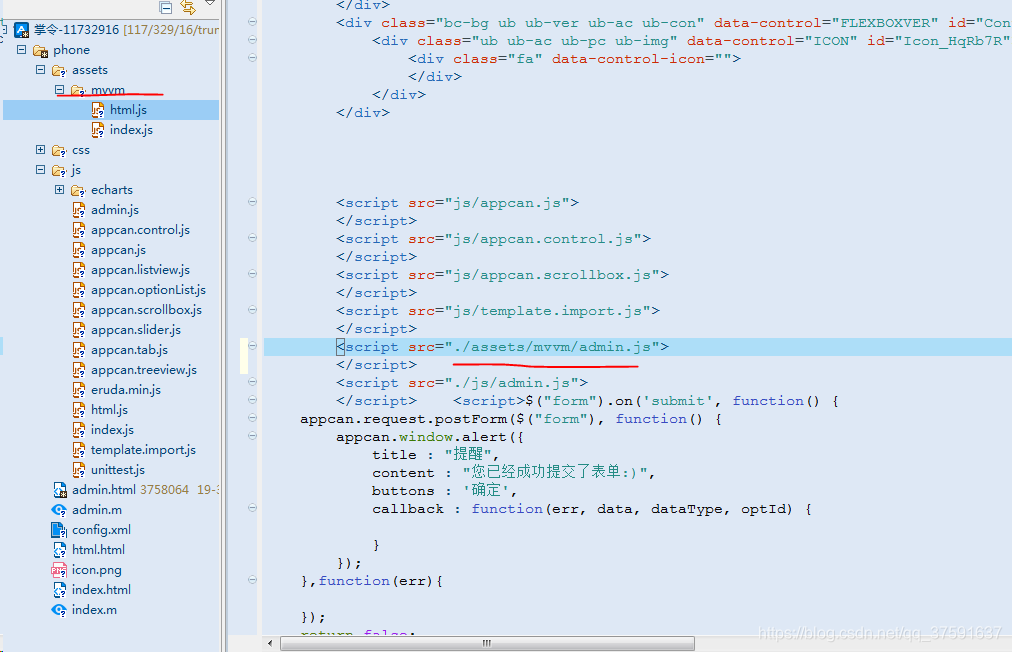Click the admin.m file icon
Viewport: 1012px width, 652px height.
click(59, 511)
